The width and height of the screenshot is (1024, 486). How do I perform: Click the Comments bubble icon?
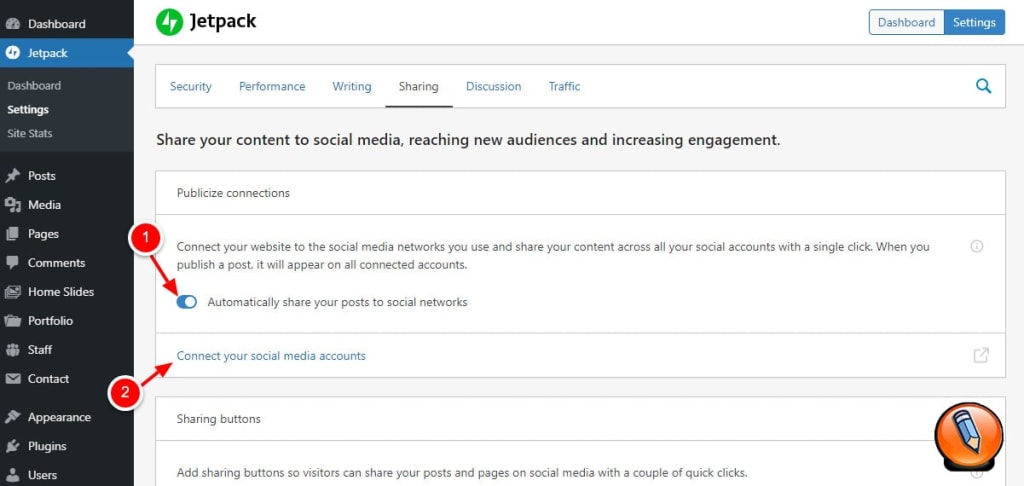12,263
